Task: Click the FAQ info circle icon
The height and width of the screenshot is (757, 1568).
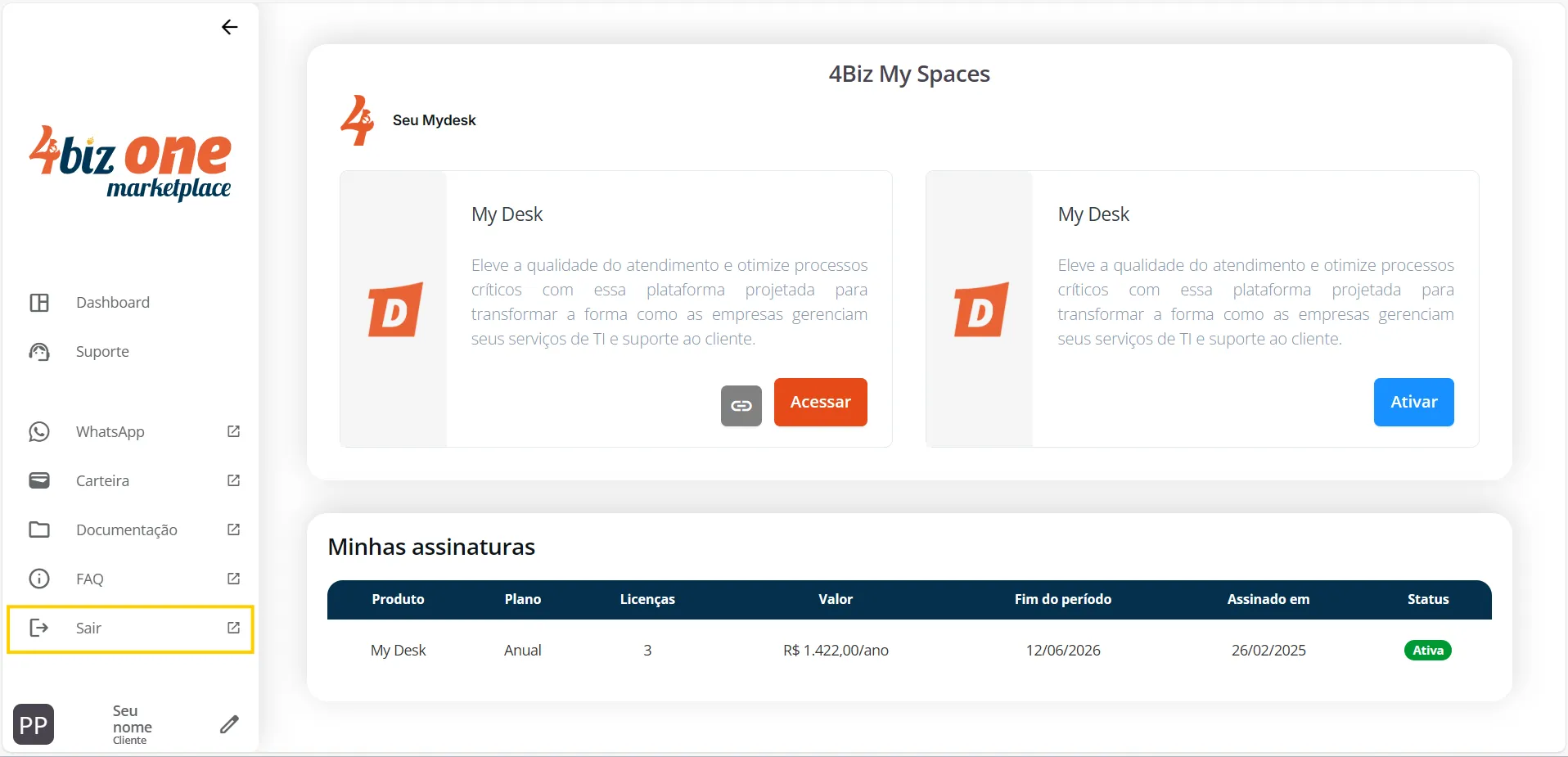Action: [39, 579]
